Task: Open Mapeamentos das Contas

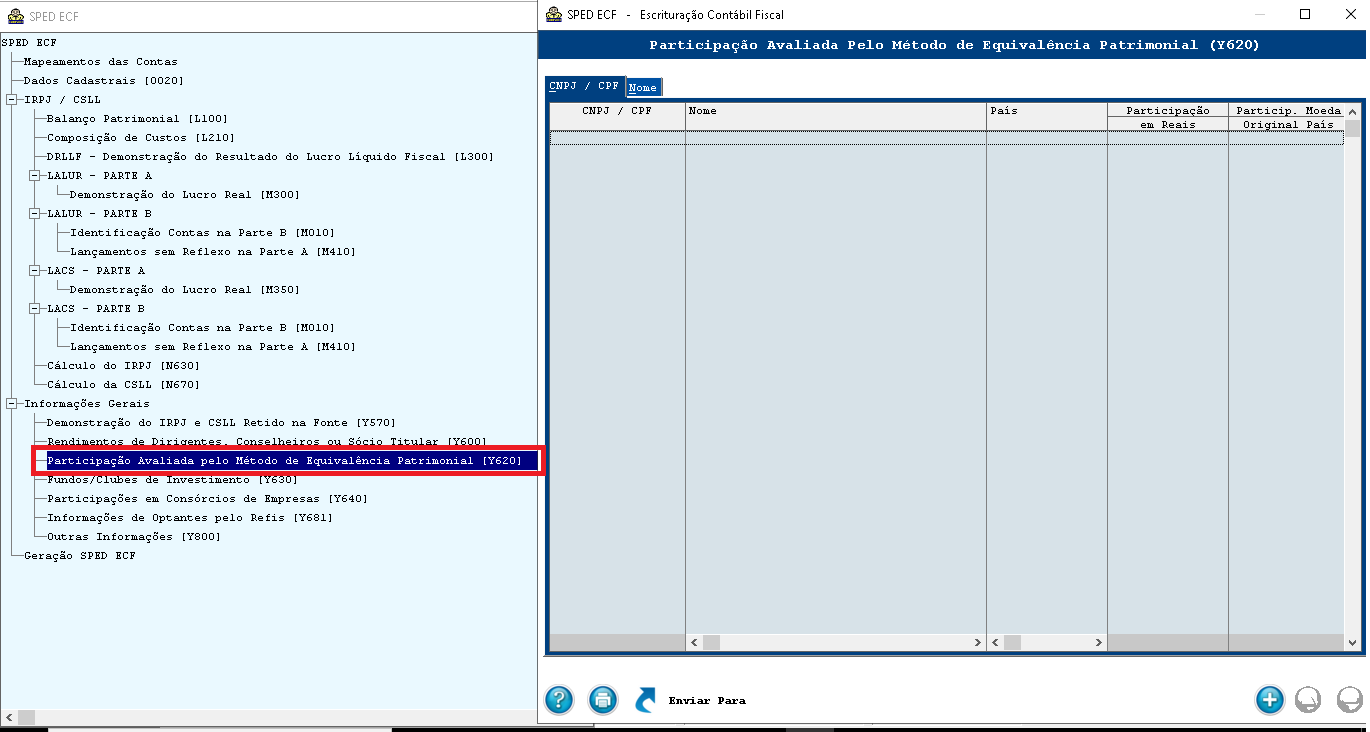Action: pyautogui.click(x=100, y=62)
